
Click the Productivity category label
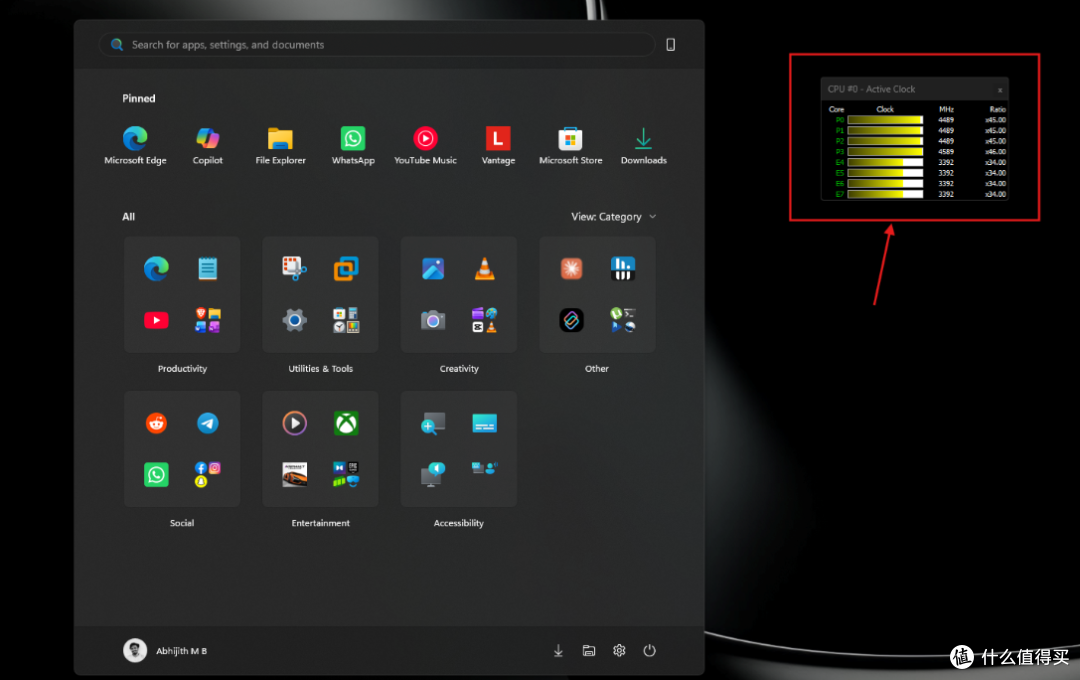[x=182, y=369]
